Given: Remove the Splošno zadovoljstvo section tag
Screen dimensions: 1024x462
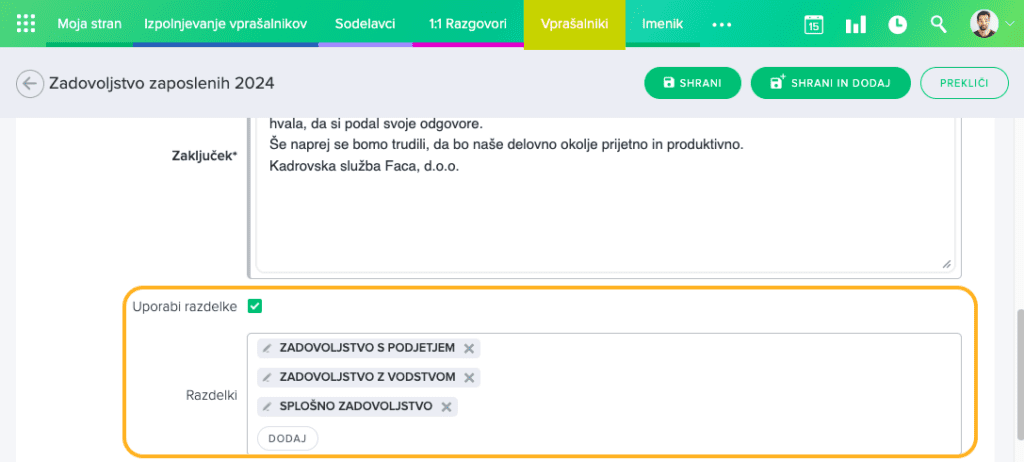Looking at the screenshot, I should pyautogui.click(x=447, y=407).
